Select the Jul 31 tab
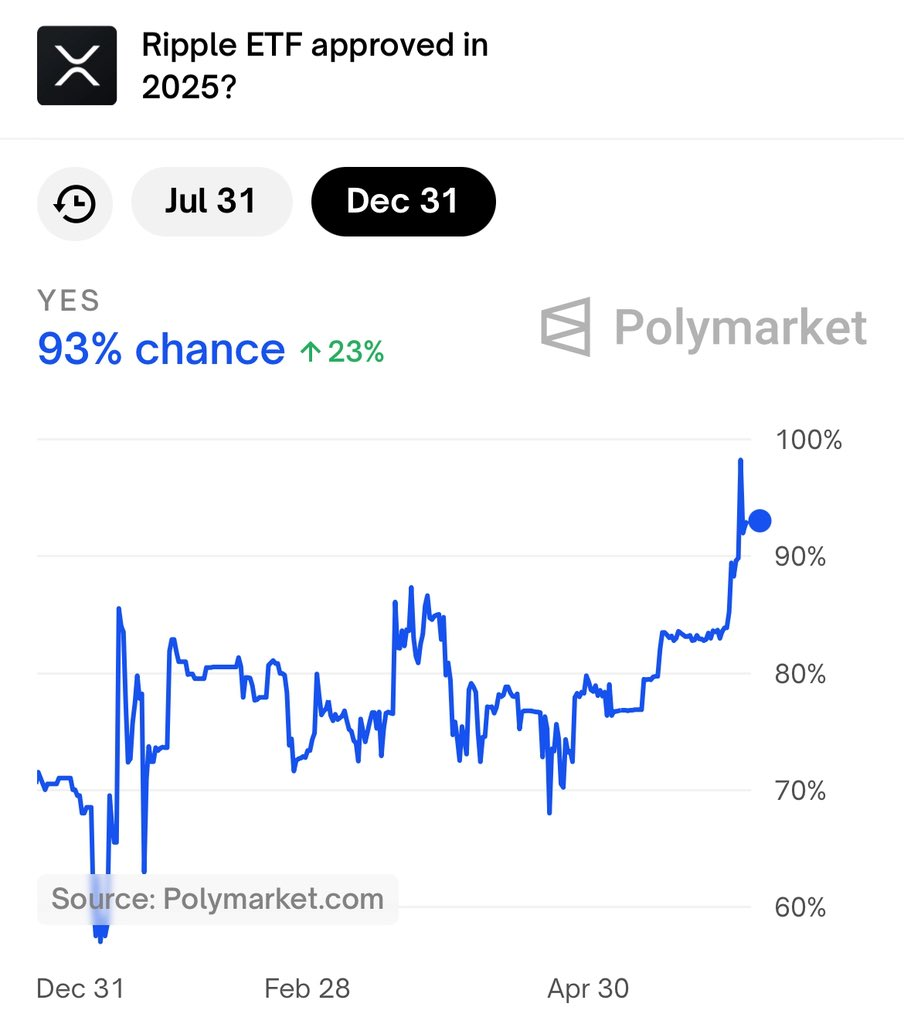The image size is (904, 1024). point(212,201)
